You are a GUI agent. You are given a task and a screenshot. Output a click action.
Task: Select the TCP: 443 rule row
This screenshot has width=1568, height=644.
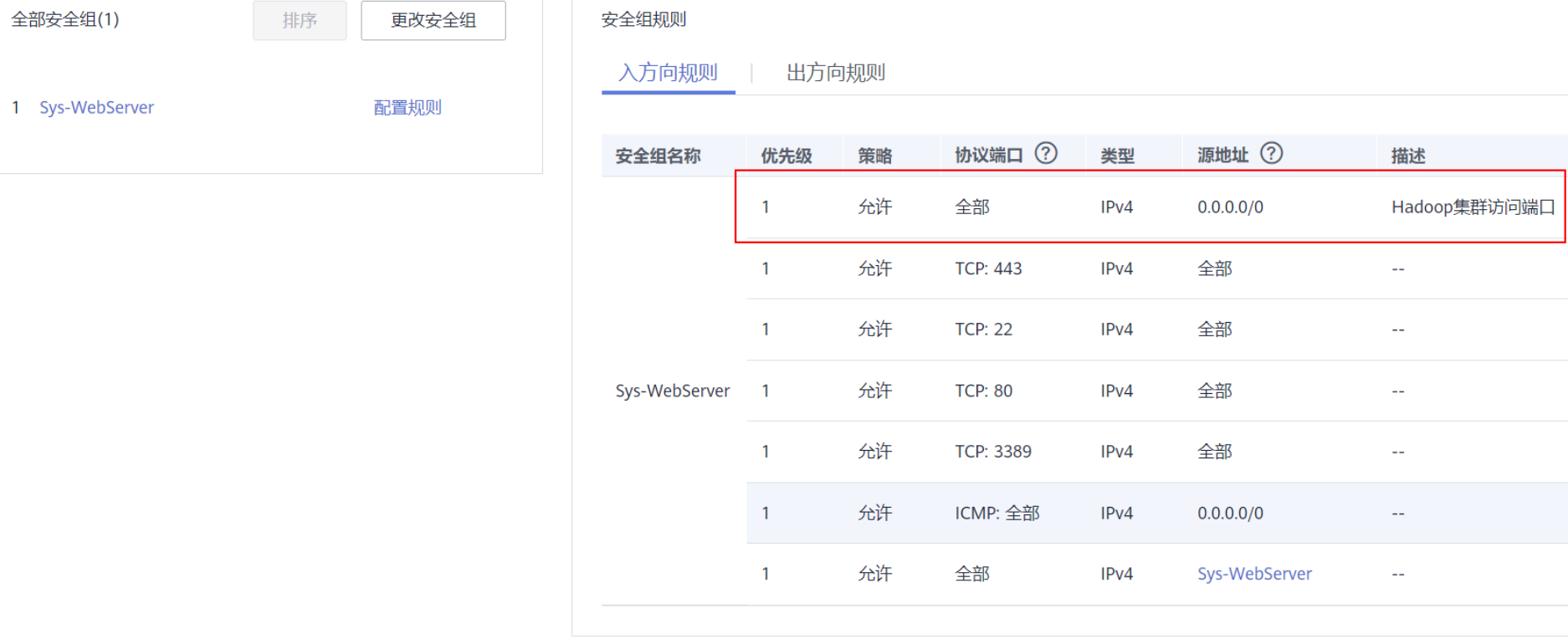point(988,268)
